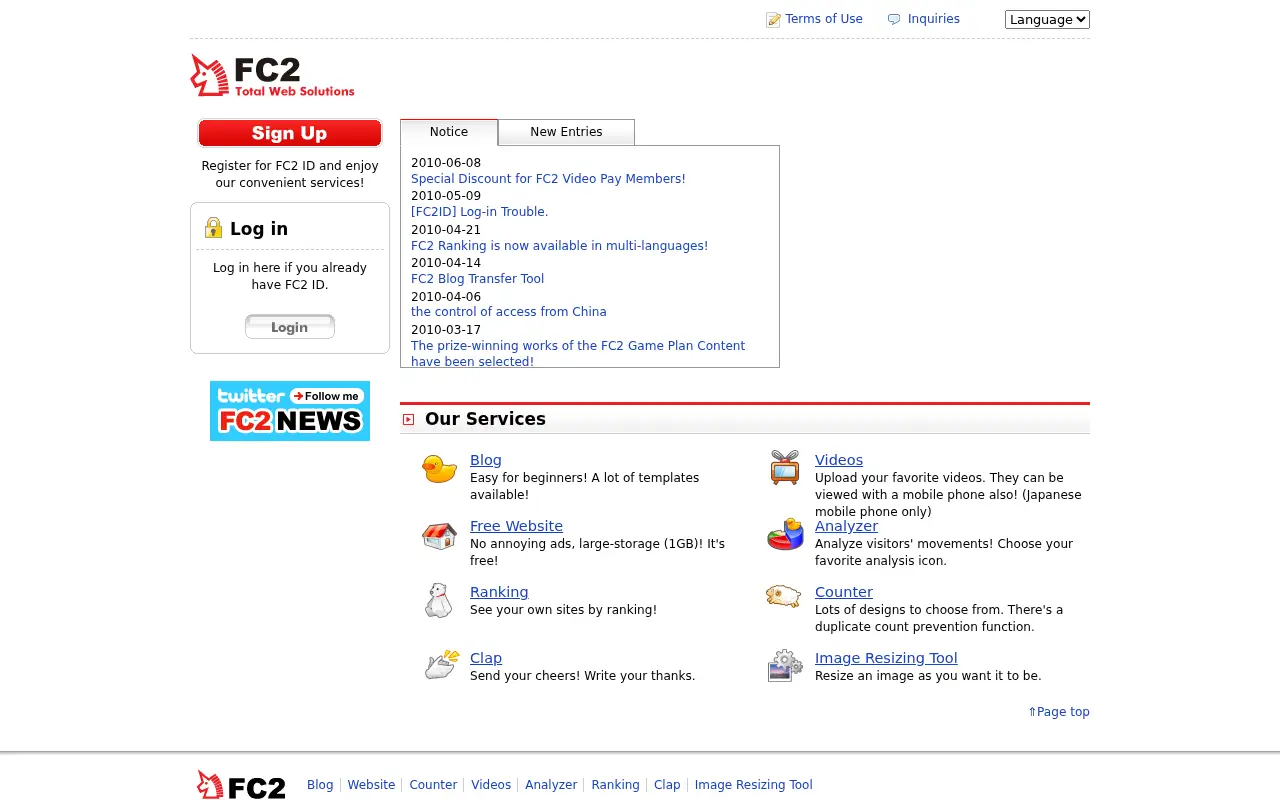The image size is (1280, 800).
Task: Open Special Discount for FC2 Video notice
Action: pos(548,179)
